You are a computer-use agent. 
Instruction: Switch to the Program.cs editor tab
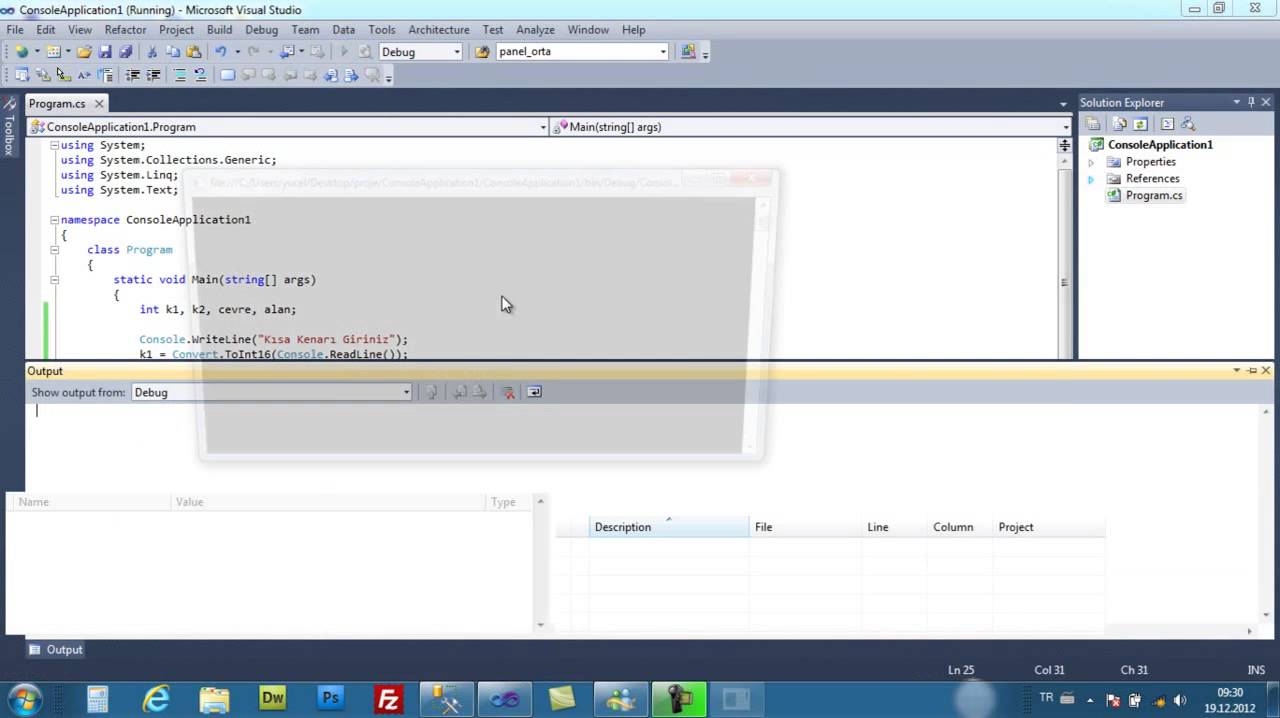pyautogui.click(x=57, y=104)
